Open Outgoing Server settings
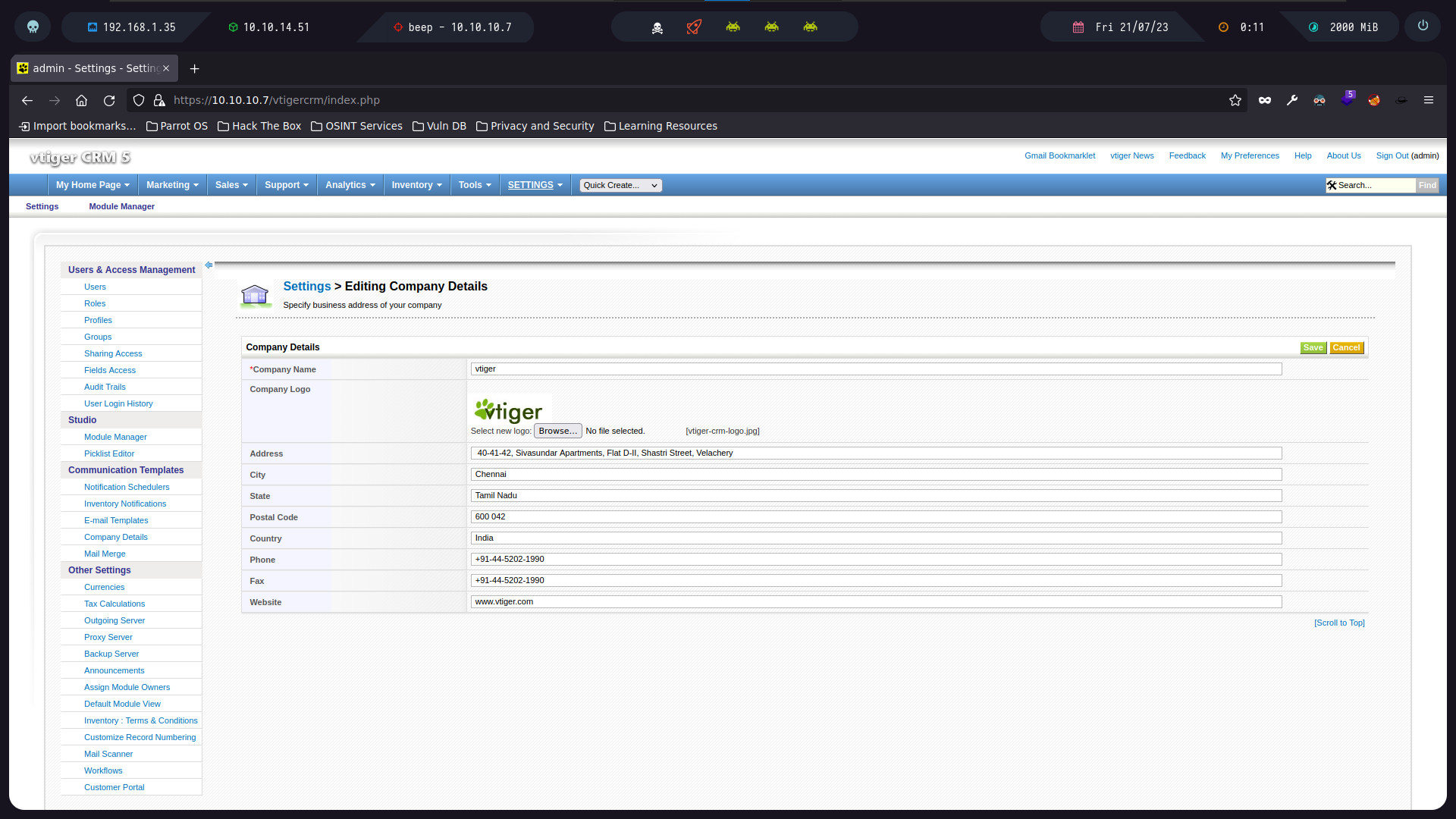This screenshot has height=819, width=1456. coord(115,620)
